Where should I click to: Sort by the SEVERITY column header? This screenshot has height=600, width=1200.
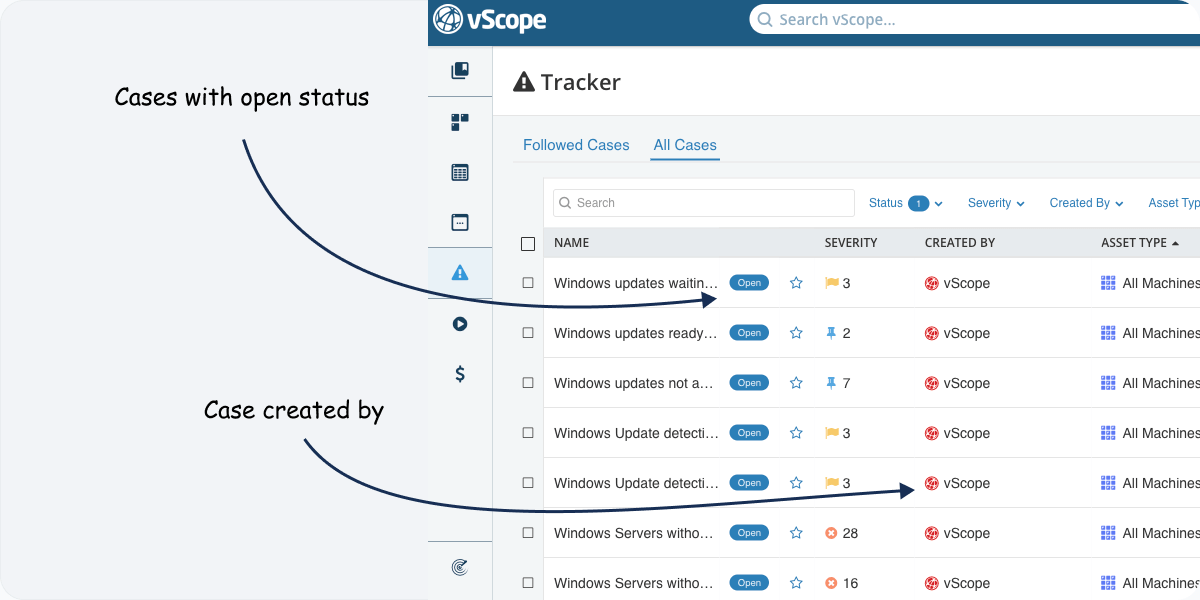[851, 243]
